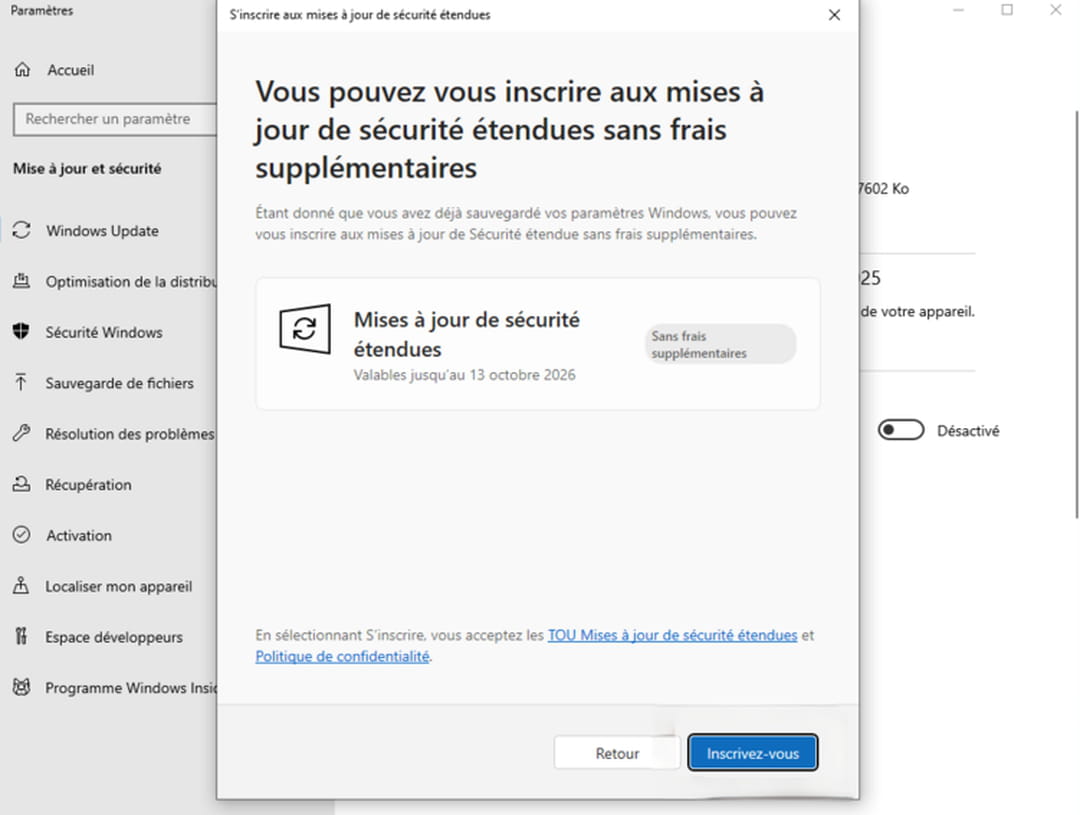Screen dimensions: 1080x815
Task: Click the Retour button
Action: pos(617,754)
